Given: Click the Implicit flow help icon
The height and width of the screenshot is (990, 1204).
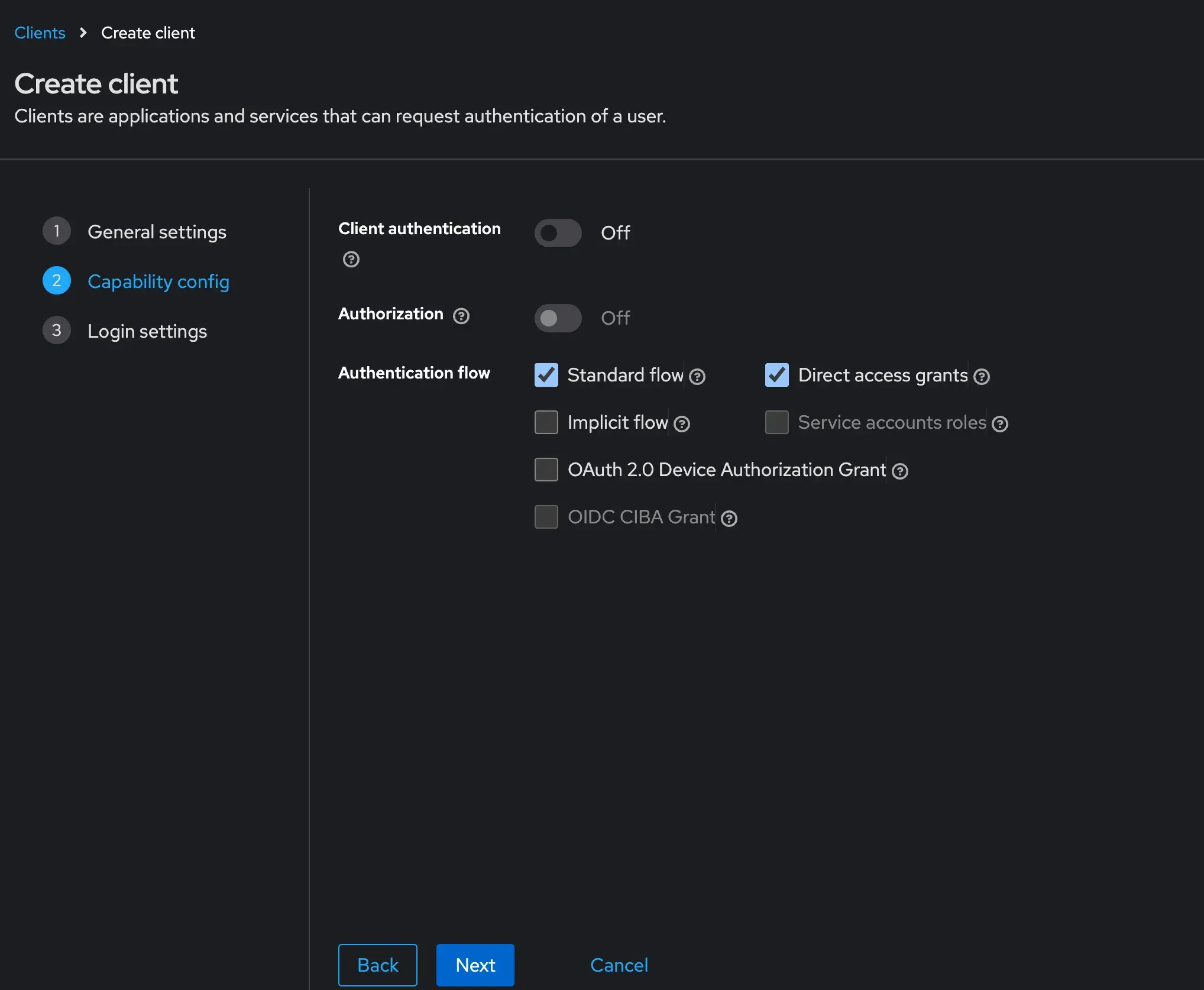Looking at the screenshot, I should tap(682, 424).
